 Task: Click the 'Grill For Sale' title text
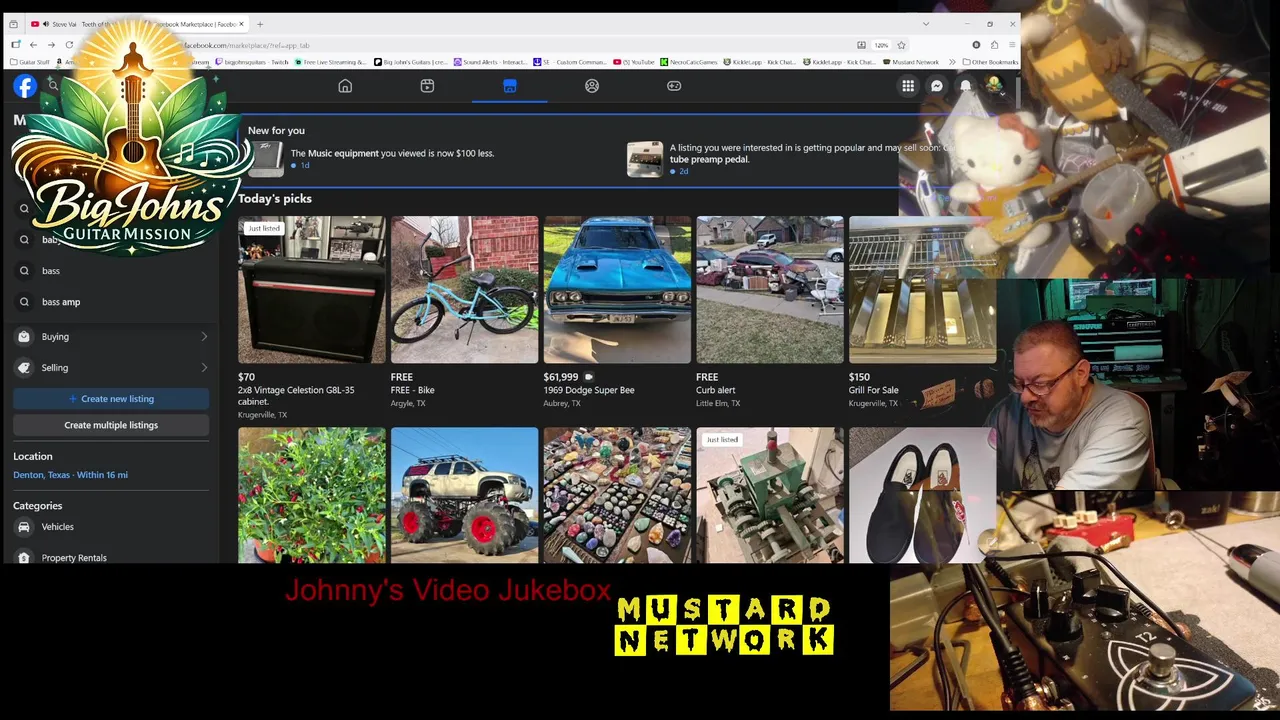click(873, 390)
